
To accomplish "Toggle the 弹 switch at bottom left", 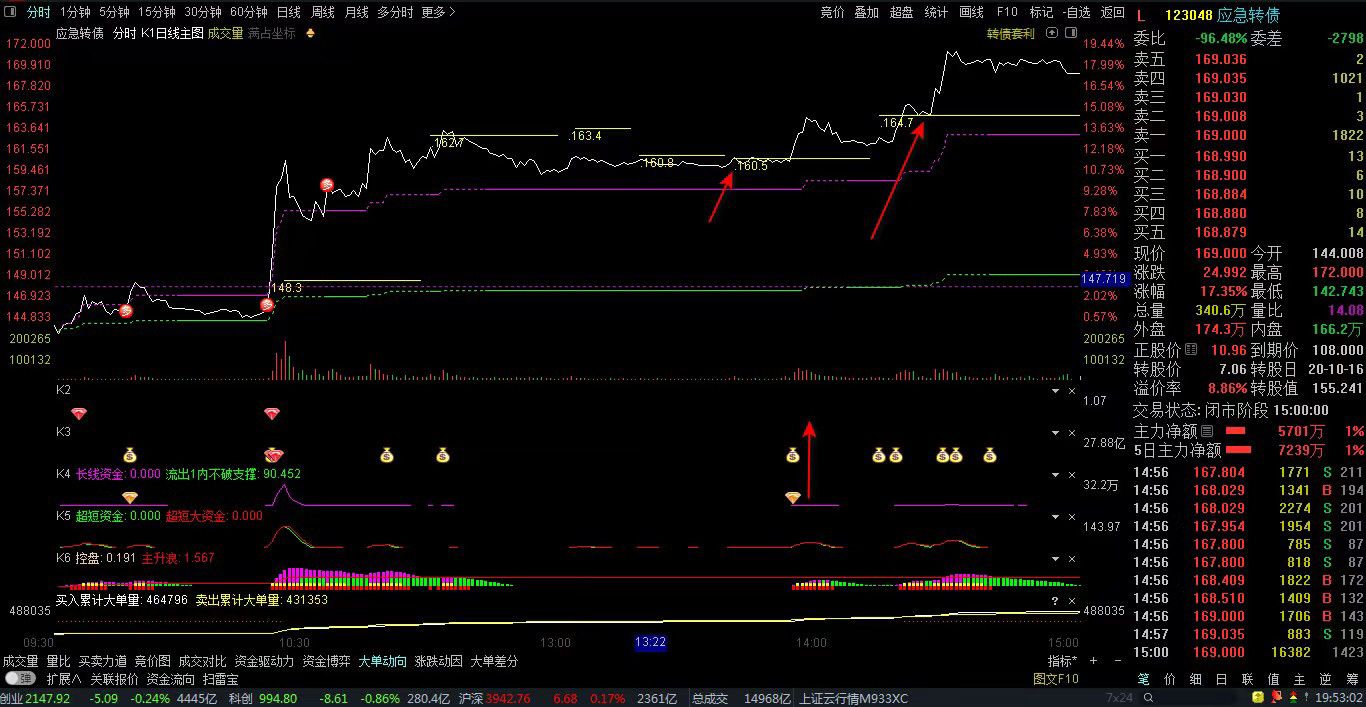I will [x=19, y=679].
